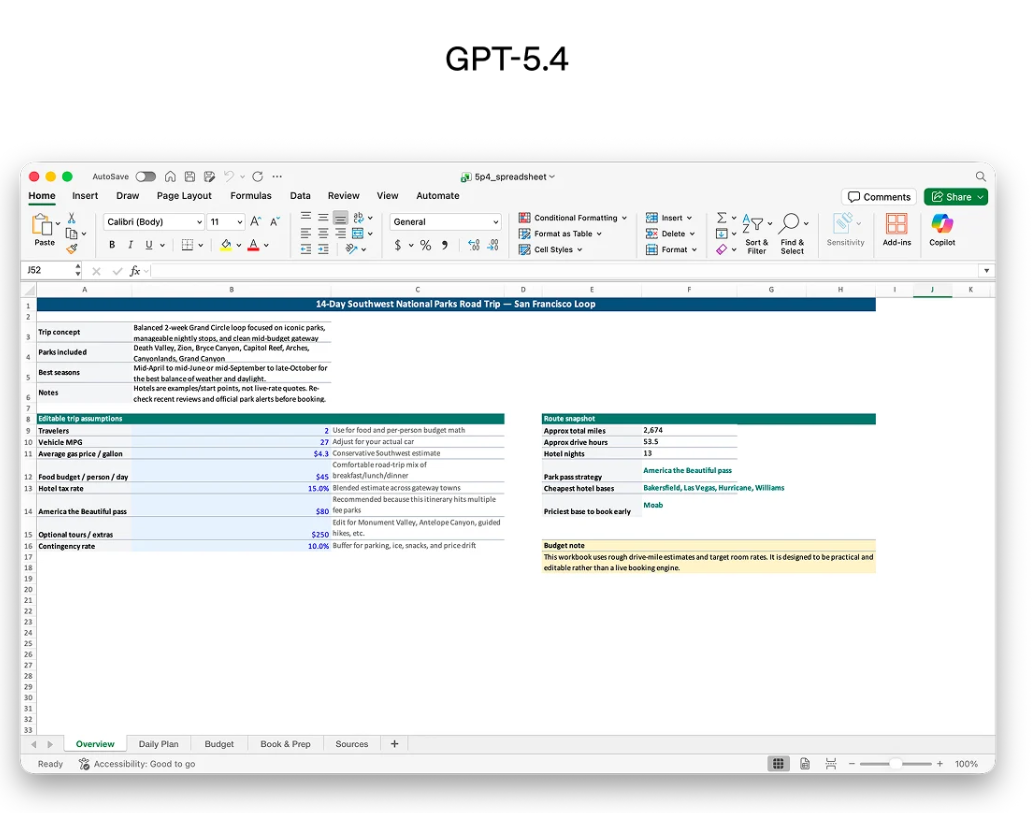The image size is (1033, 813).
Task: Toggle italic formatting
Action: tap(130, 245)
